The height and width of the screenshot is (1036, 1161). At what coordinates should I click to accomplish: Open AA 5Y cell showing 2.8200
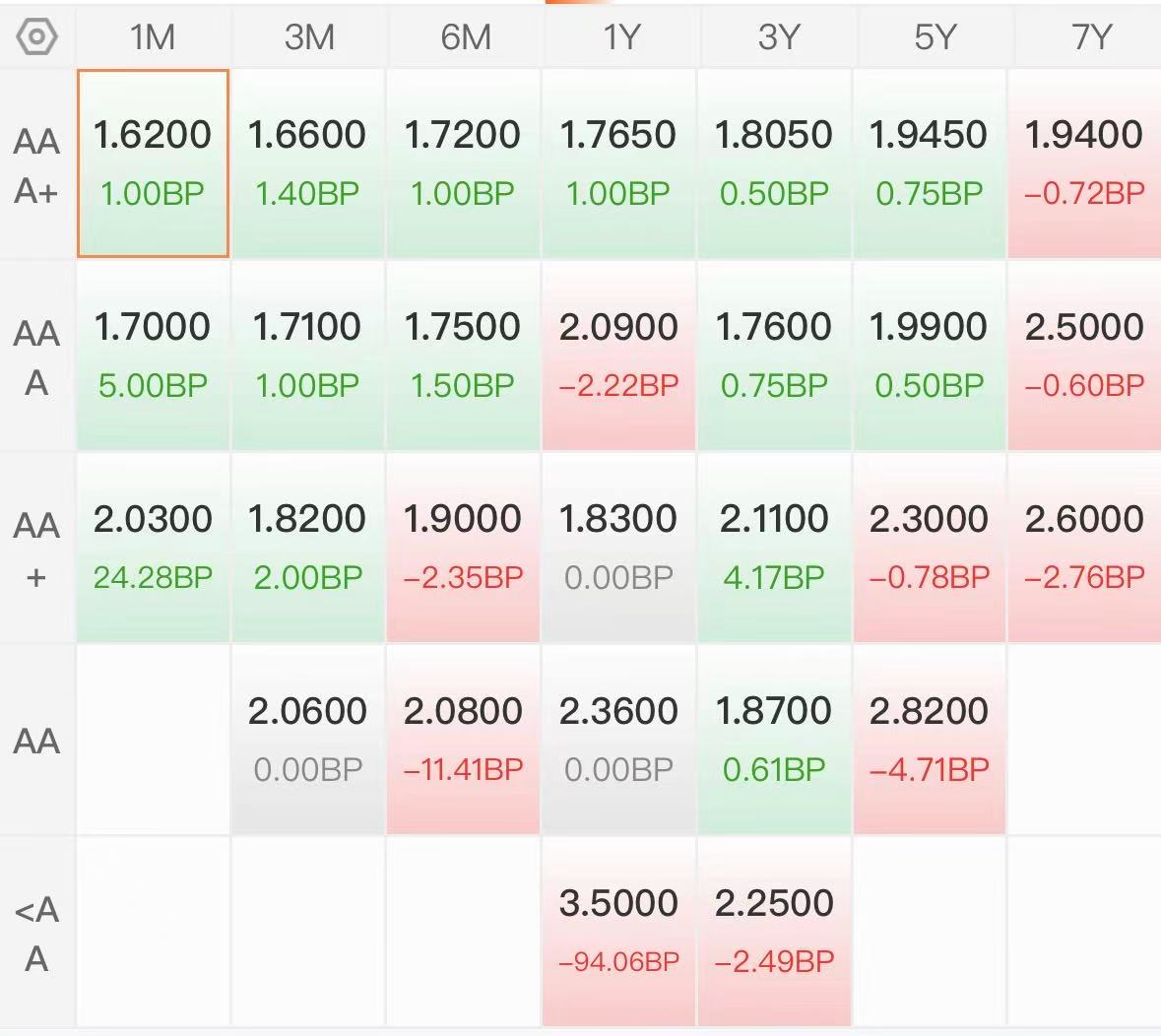tap(930, 741)
